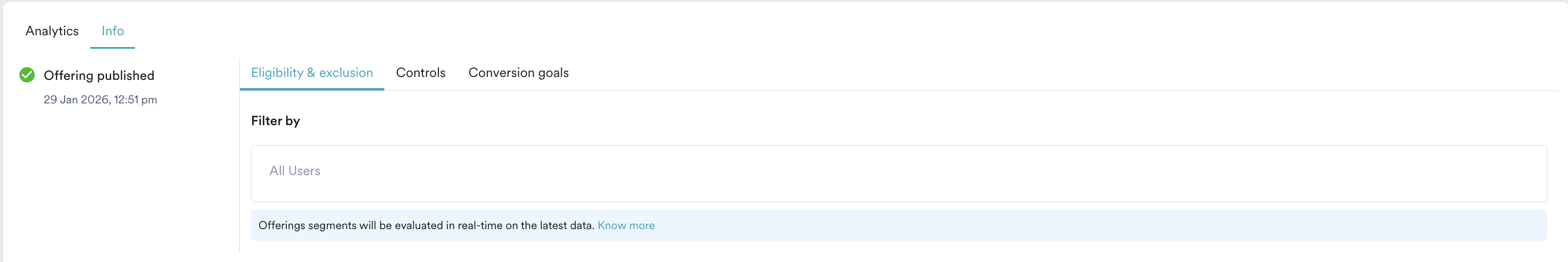Open the Eligibility & exclusion tab
1568x262 pixels.
tap(311, 73)
